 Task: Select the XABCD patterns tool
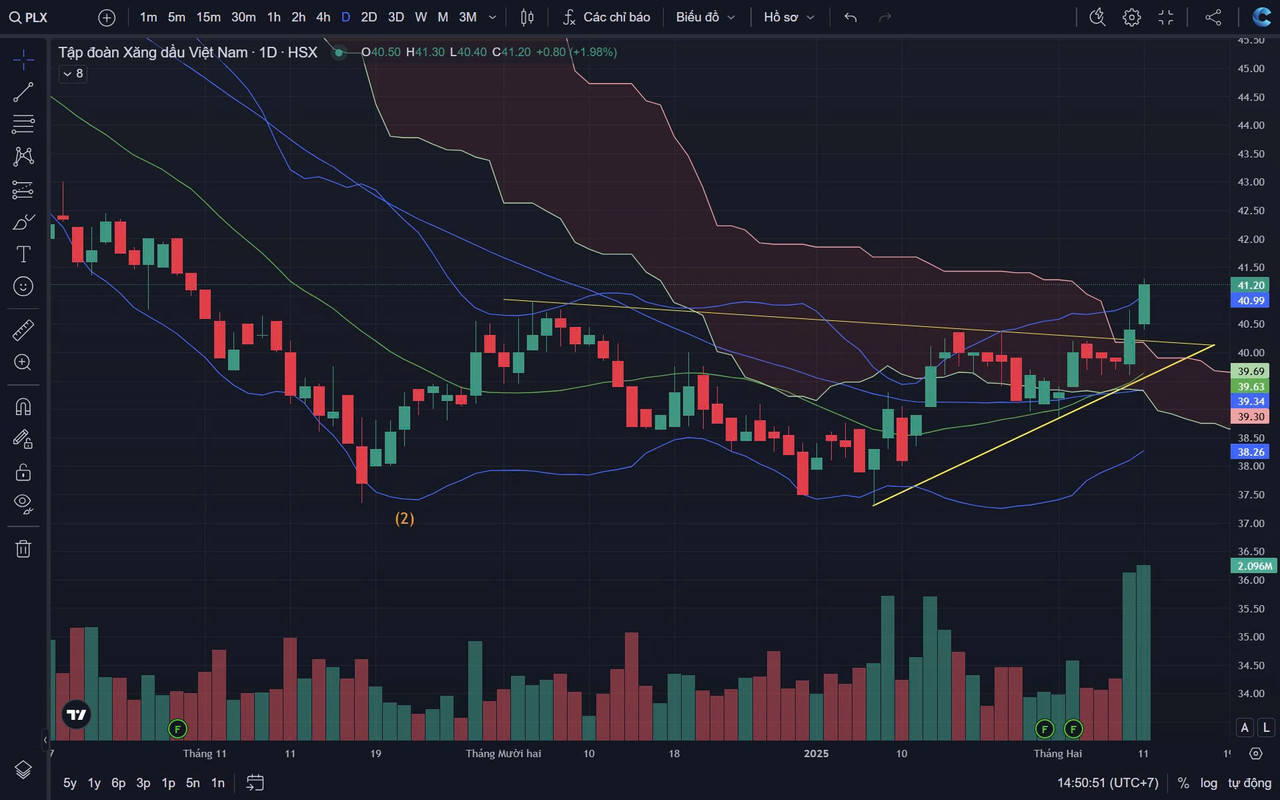coord(23,156)
